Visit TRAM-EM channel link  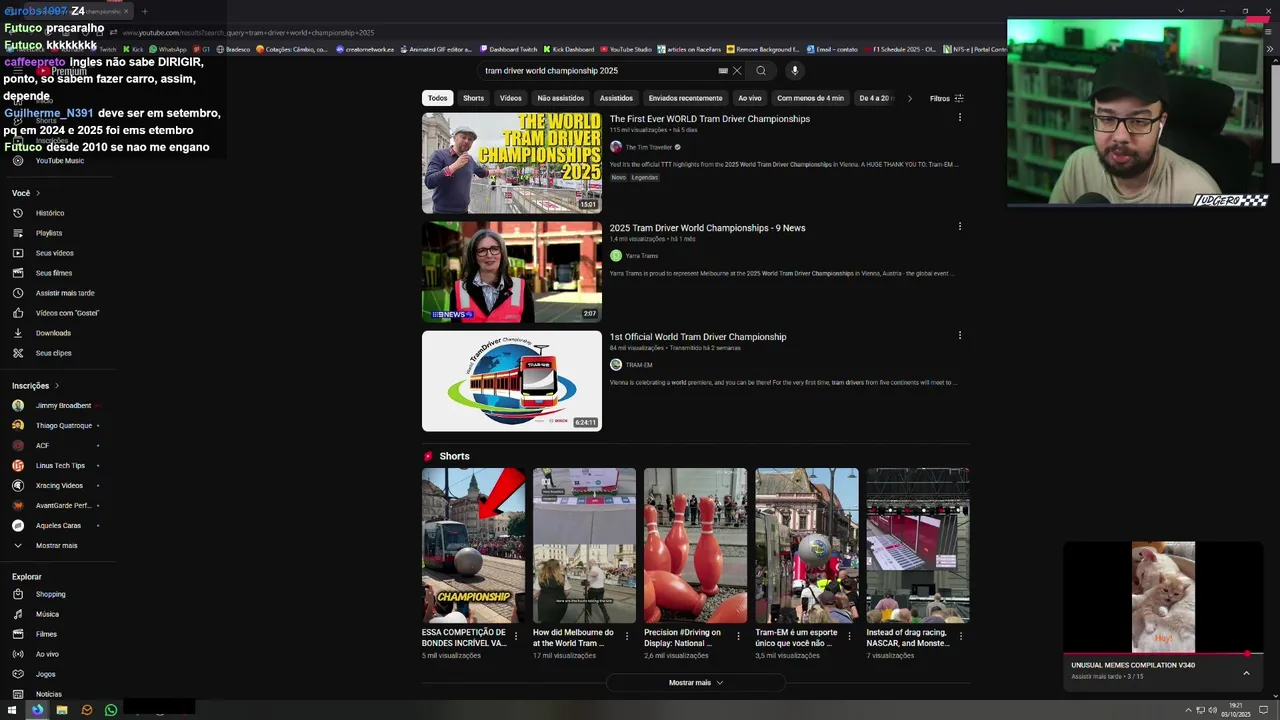pyautogui.click(x=639, y=365)
